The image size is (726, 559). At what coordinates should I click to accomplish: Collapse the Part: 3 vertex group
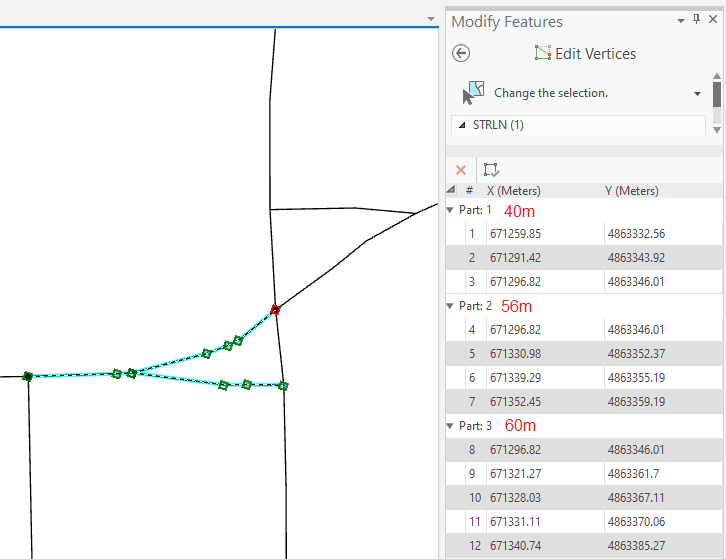pos(449,426)
